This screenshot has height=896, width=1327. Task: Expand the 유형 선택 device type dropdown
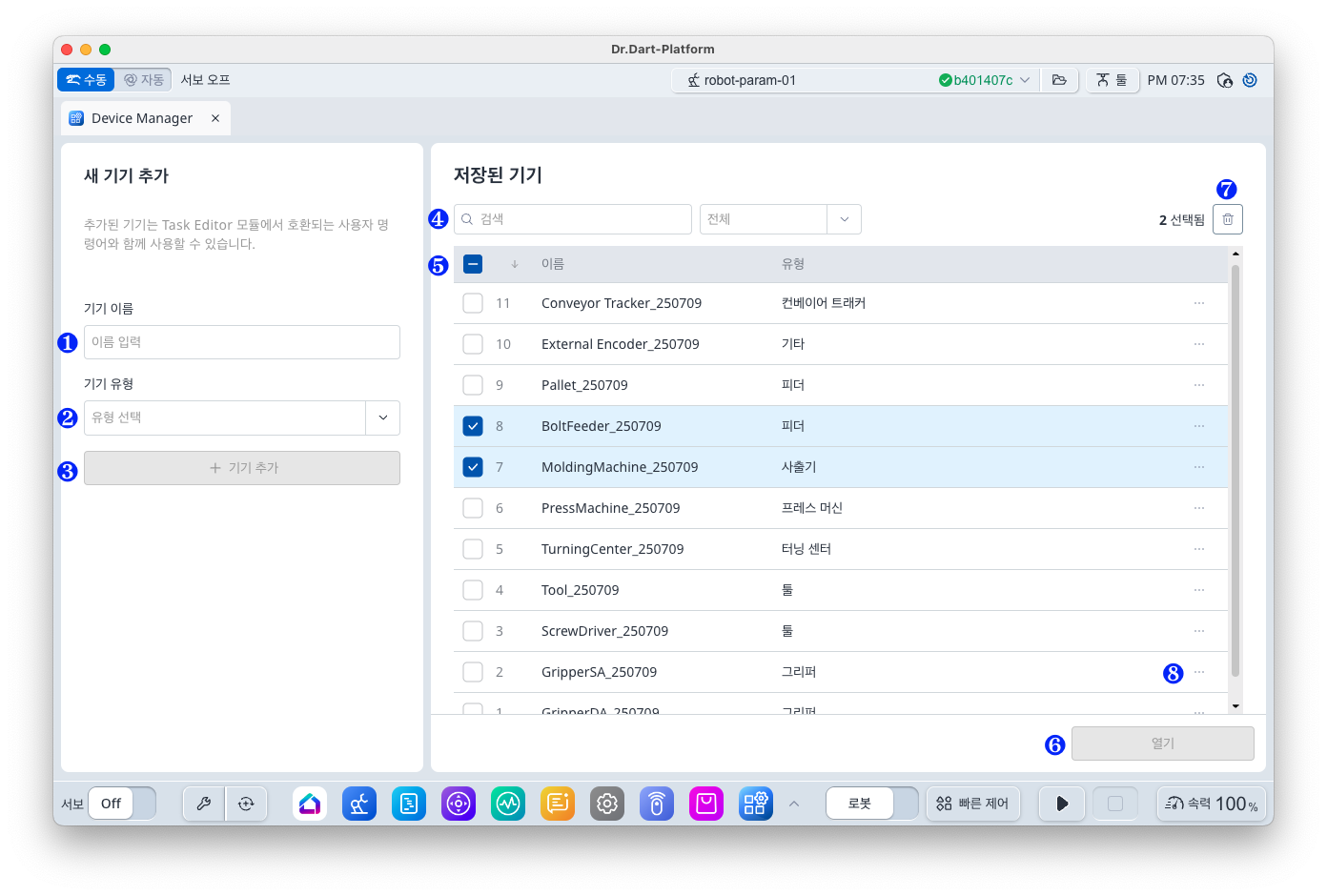(382, 417)
